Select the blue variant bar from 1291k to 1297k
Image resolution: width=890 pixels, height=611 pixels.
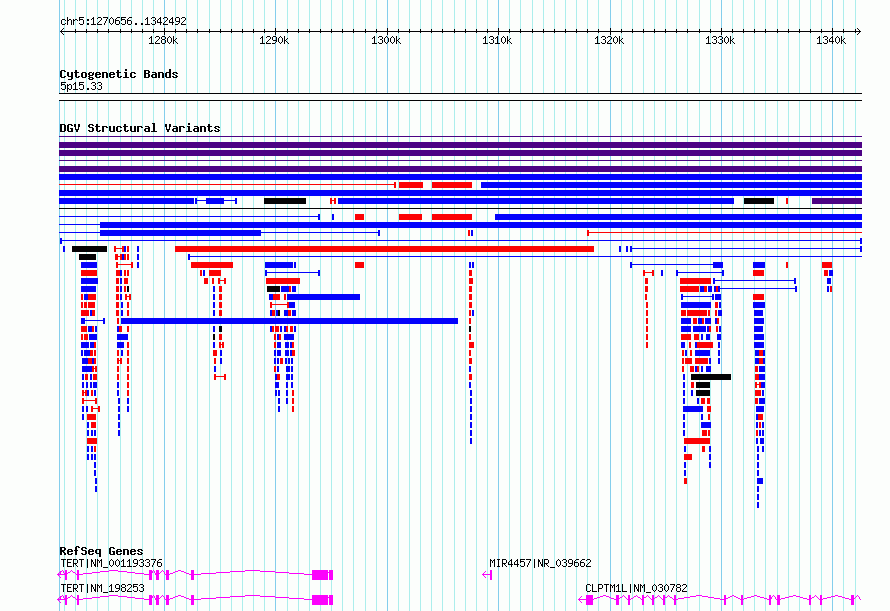point(323,297)
